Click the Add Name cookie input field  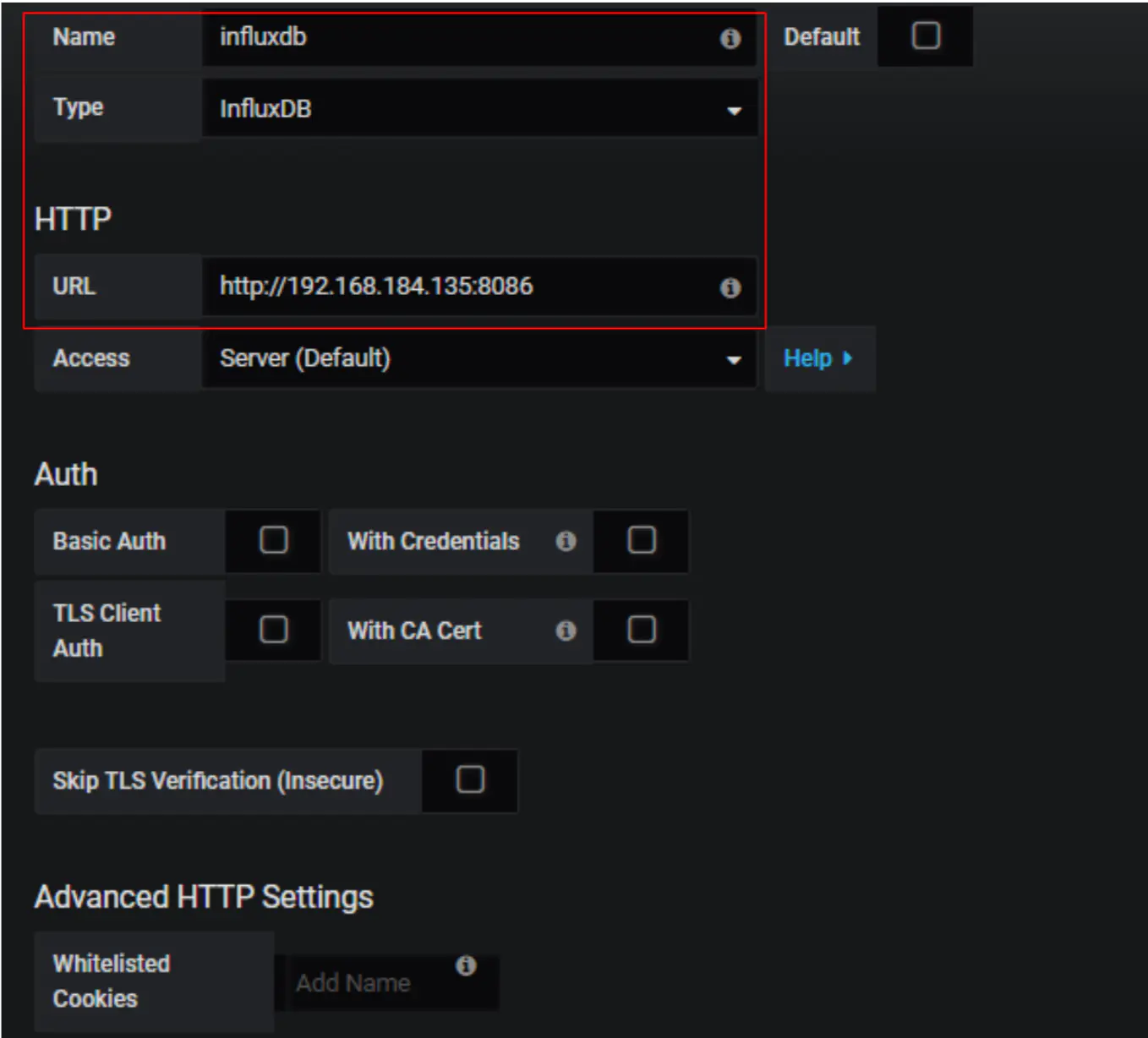(x=387, y=982)
